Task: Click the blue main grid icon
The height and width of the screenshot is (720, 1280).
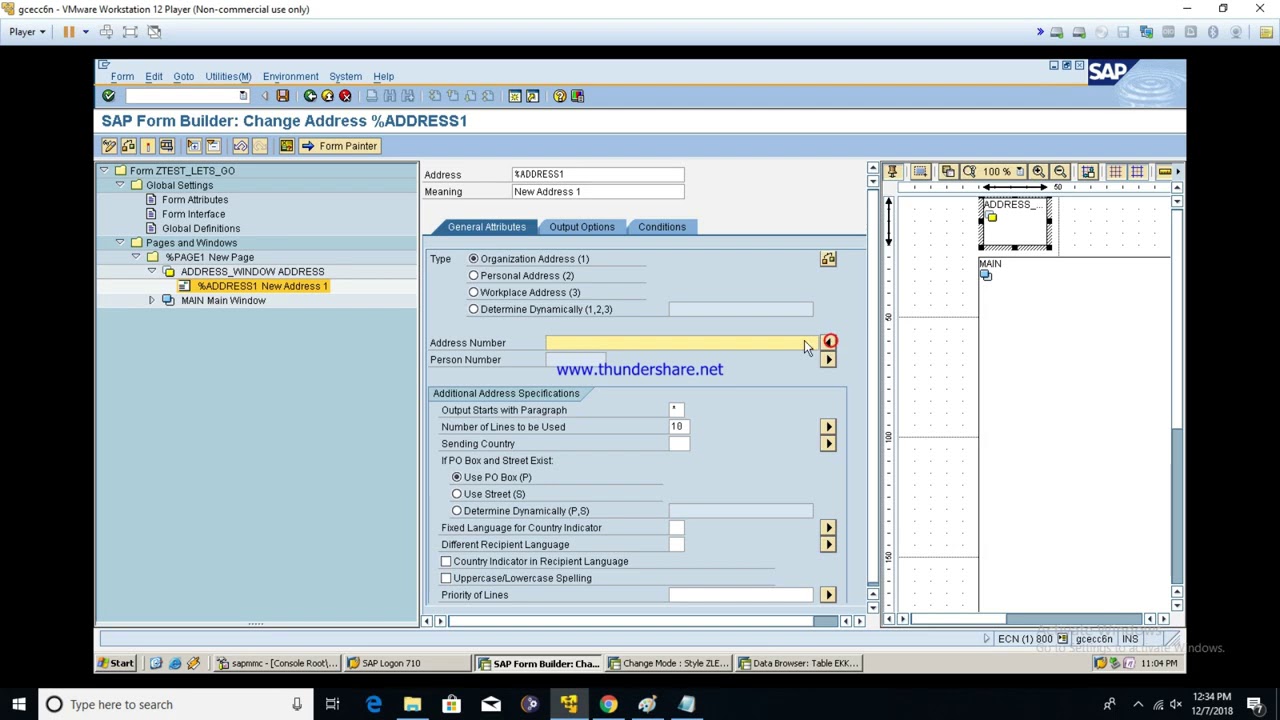Action: tap(1137, 172)
